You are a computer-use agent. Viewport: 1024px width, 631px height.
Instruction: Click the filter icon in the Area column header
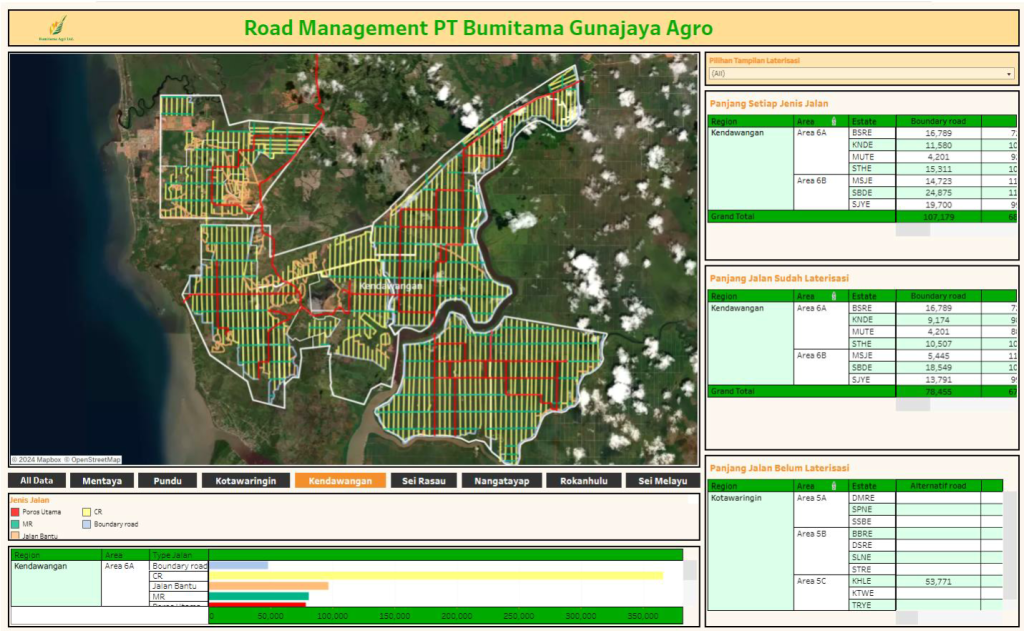(834, 122)
